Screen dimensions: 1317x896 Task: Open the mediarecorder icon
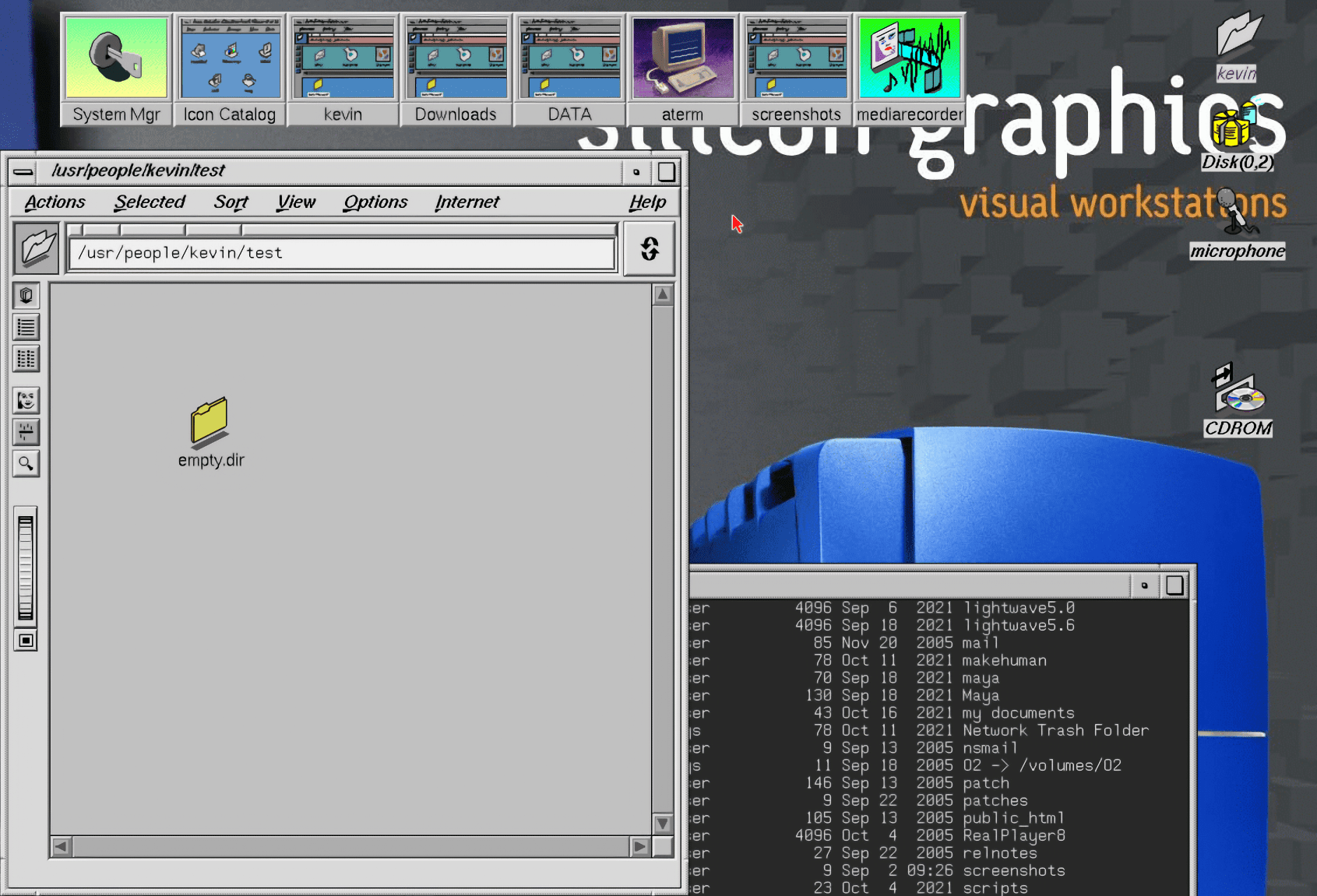point(910,69)
